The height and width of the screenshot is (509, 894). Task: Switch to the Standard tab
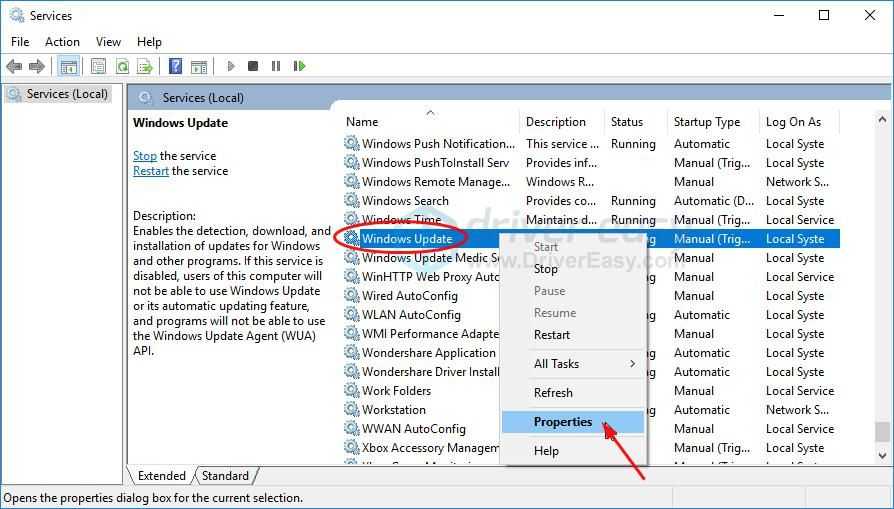click(x=225, y=475)
